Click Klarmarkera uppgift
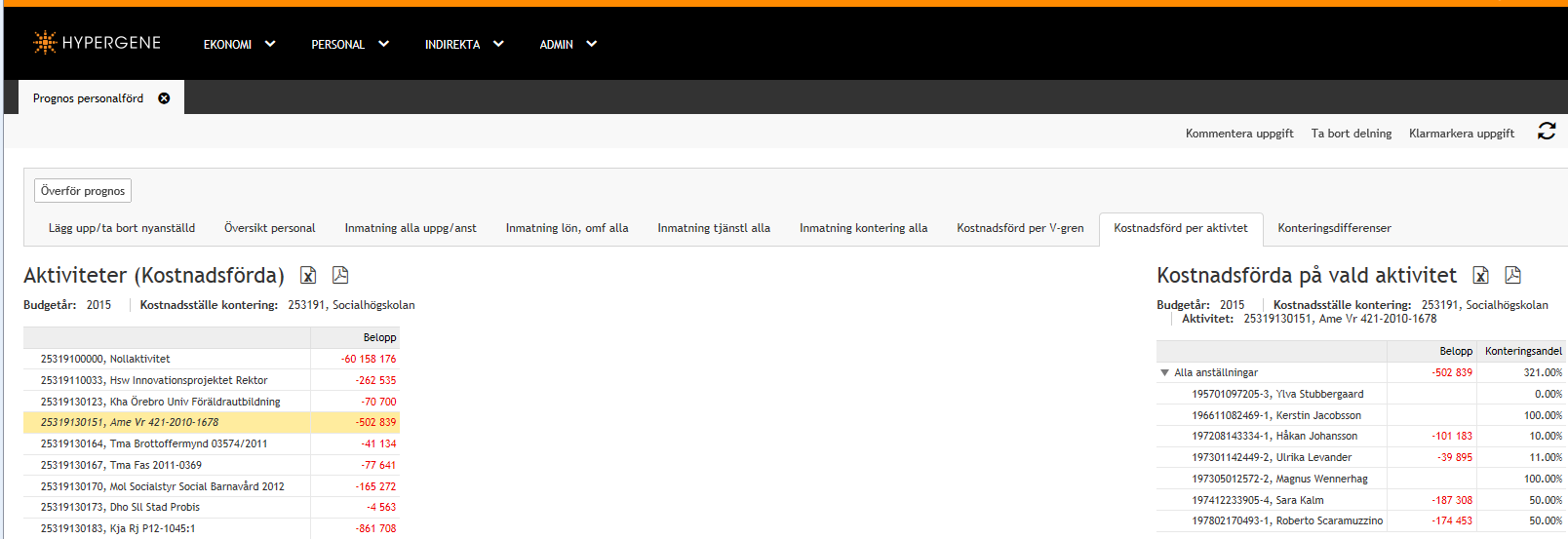The image size is (1568, 539). pyautogui.click(x=1462, y=134)
